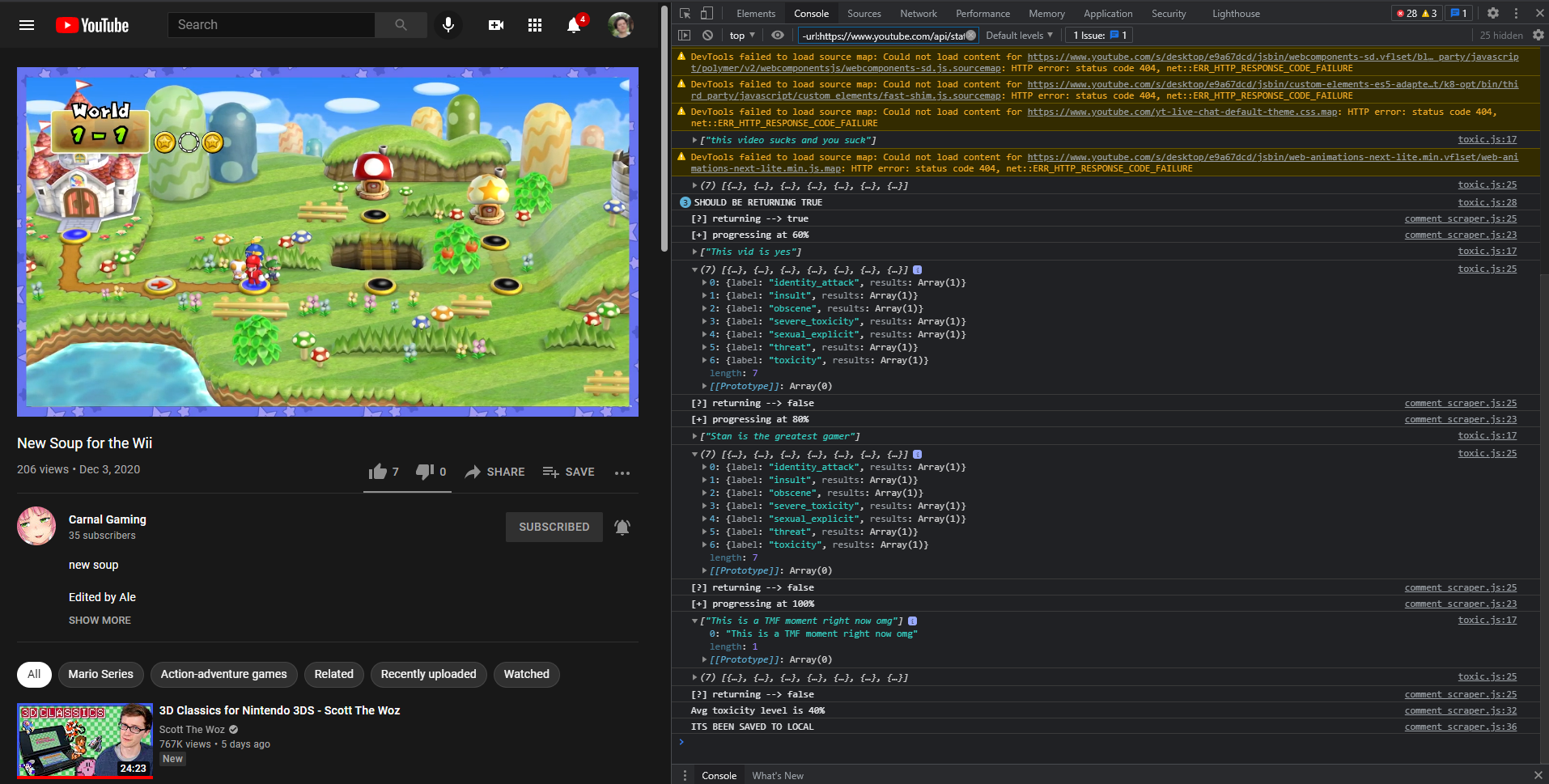
Task: Click the magnifier search button
Action: [401, 25]
